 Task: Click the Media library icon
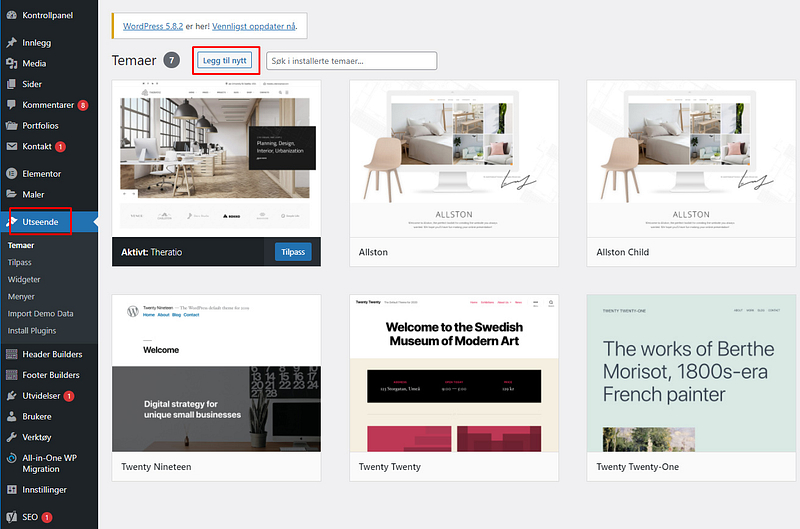pyautogui.click(x=12, y=63)
